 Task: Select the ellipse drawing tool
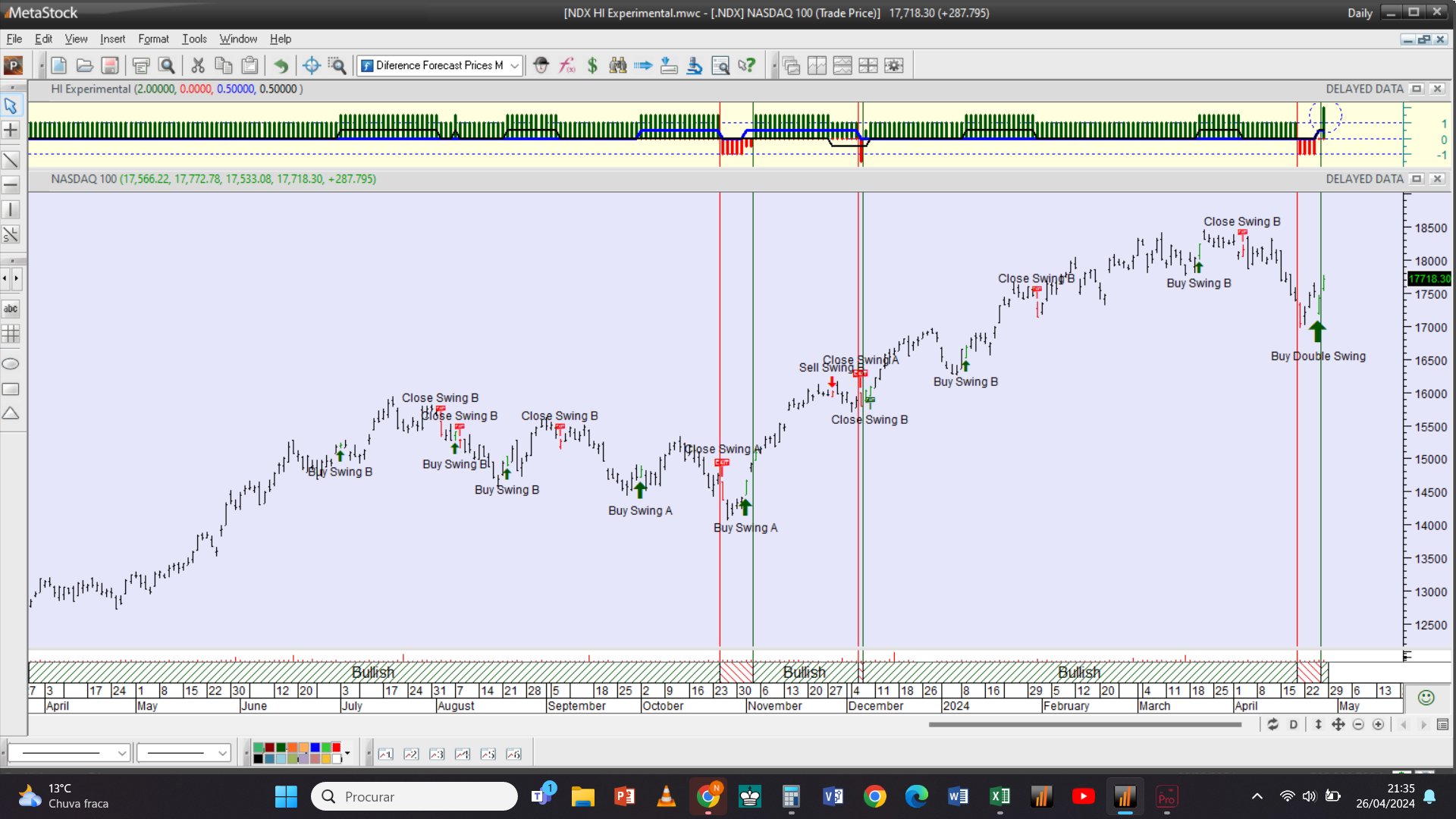click(x=11, y=364)
